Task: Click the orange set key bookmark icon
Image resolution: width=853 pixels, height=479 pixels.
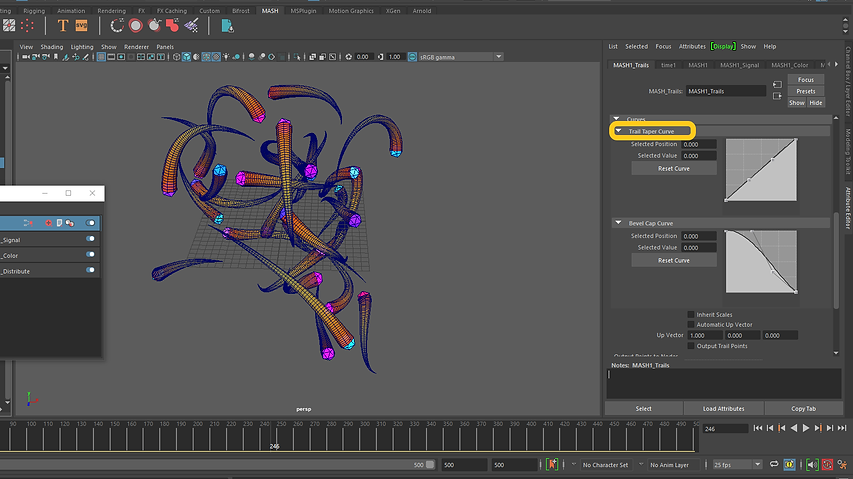Action: pyautogui.click(x=552, y=464)
